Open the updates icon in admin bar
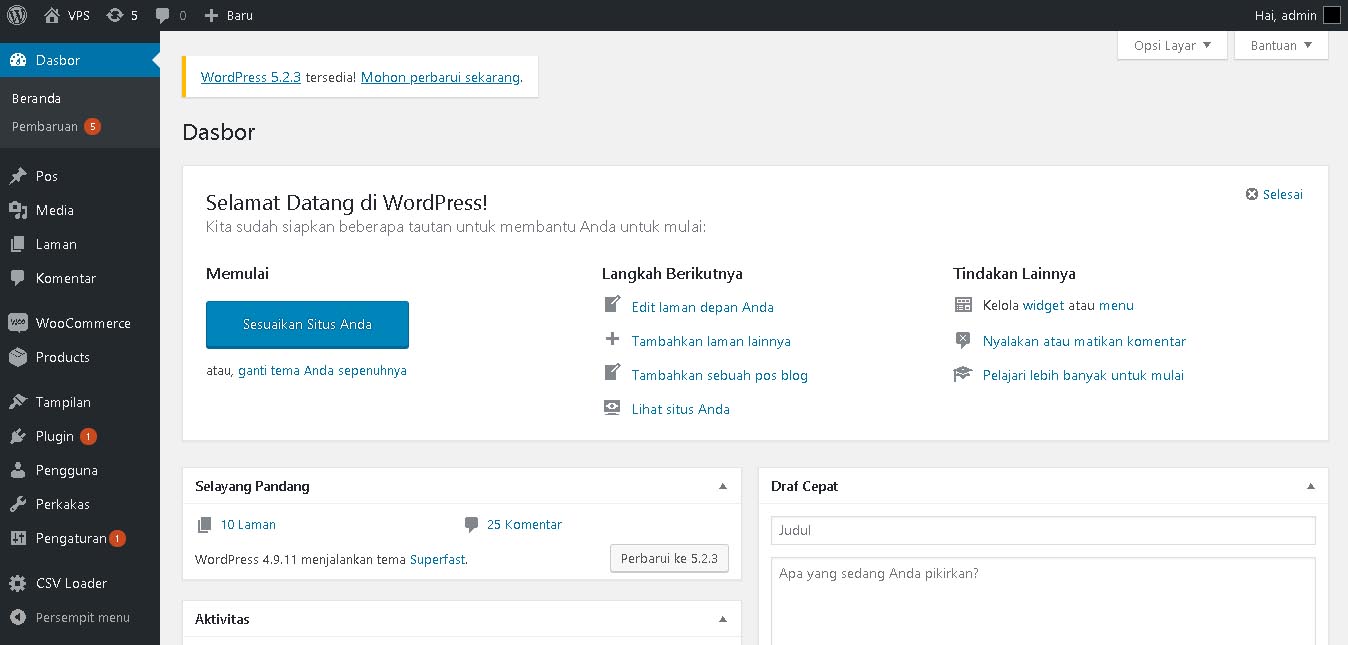This screenshot has height=645, width=1348. click(x=115, y=15)
